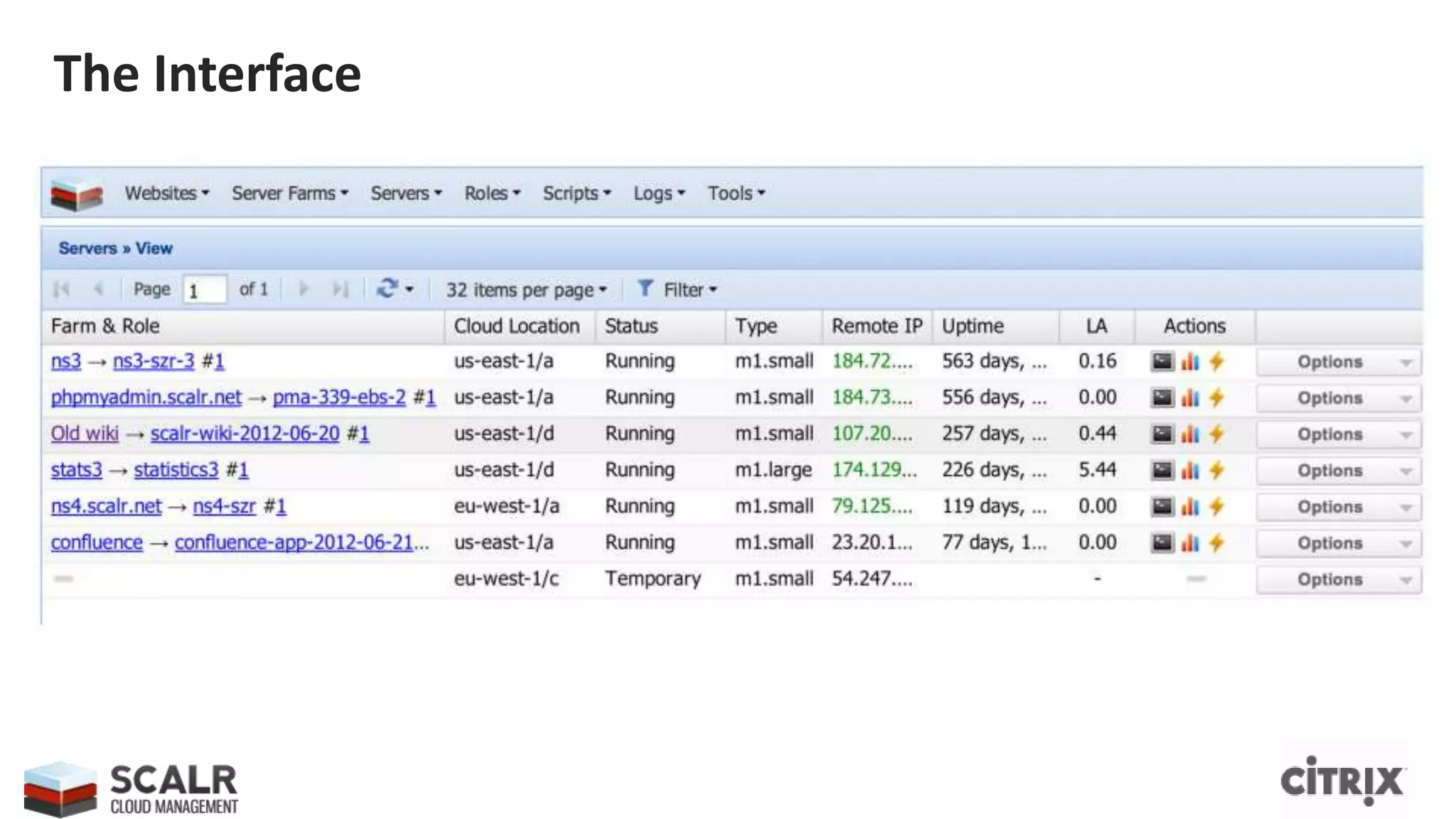This screenshot has width=1456, height=819.
Task: Open console icon for ns3 server
Action: pyautogui.click(x=1162, y=362)
